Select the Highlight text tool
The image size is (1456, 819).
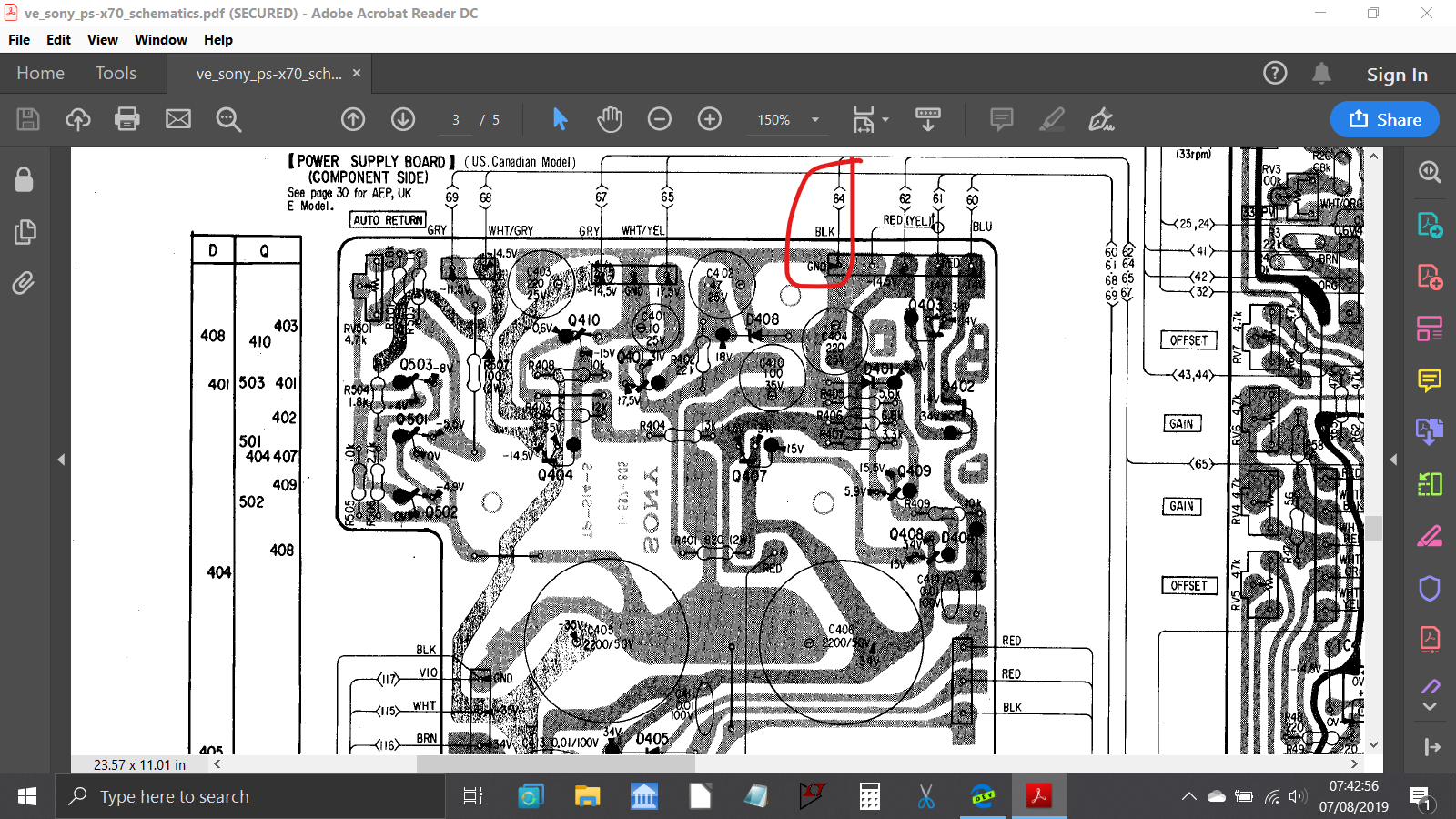coord(1052,119)
